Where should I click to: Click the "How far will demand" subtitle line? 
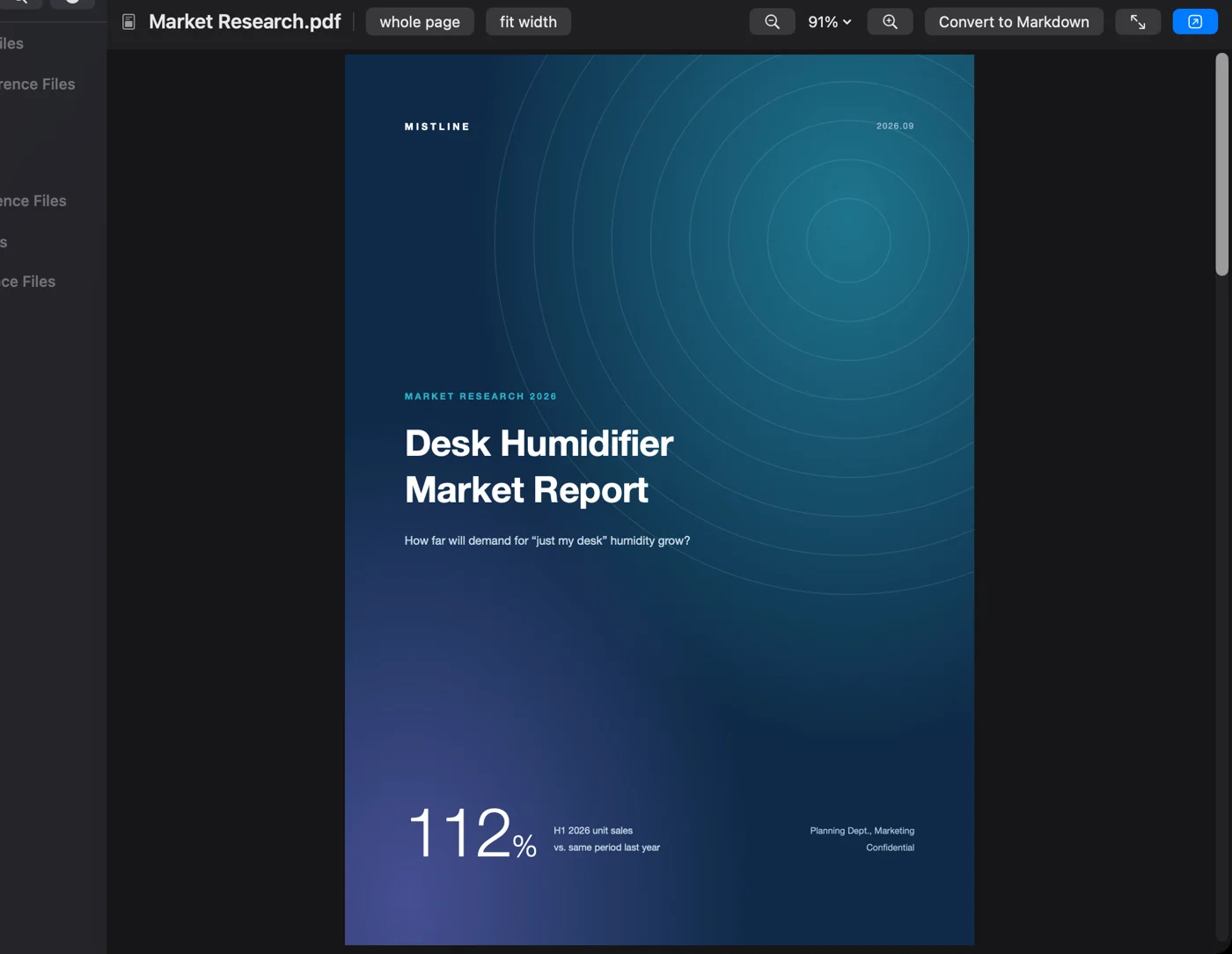pyautogui.click(x=547, y=540)
